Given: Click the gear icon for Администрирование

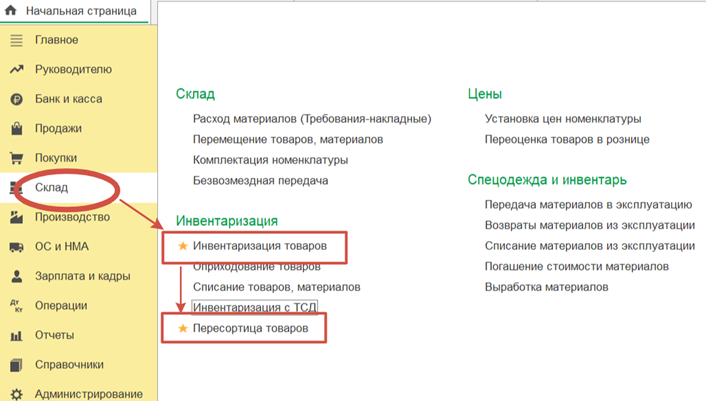Looking at the screenshot, I should tap(16, 394).
